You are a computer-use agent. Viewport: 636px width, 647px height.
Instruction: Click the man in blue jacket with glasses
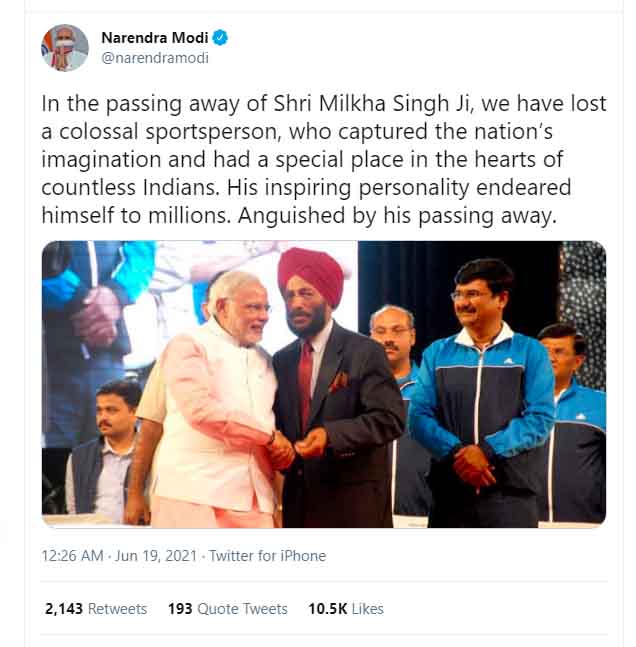click(482, 392)
